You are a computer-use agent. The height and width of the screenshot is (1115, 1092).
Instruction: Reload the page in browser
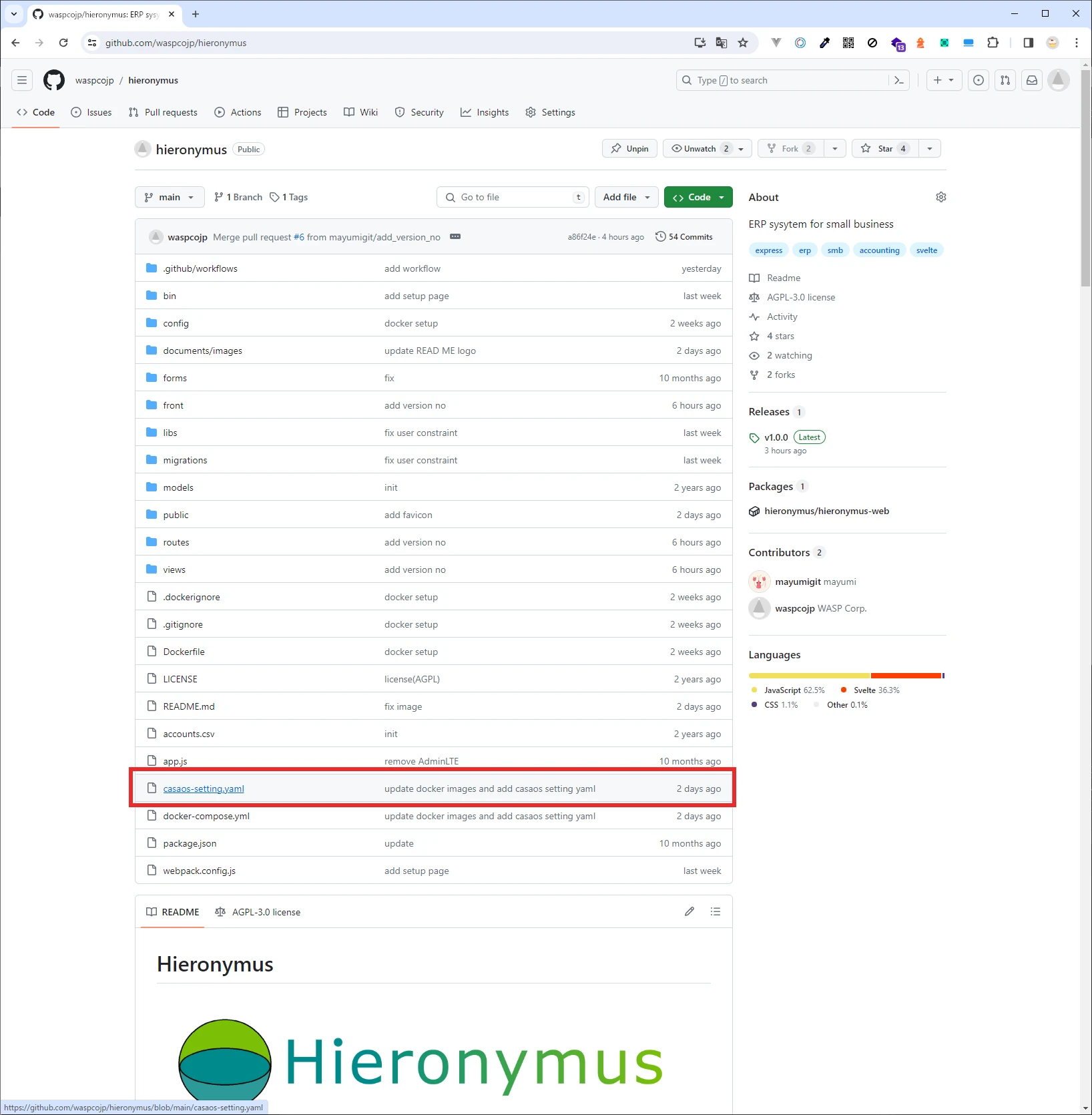pyautogui.click(x=63, y=43)
